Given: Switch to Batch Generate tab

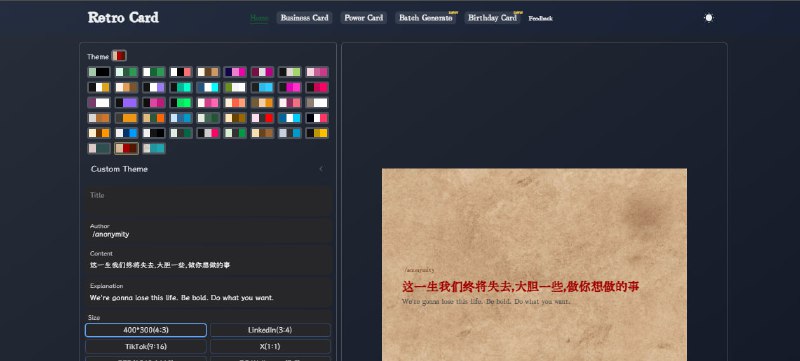Looking at the screenshot, I should point(426,18).
